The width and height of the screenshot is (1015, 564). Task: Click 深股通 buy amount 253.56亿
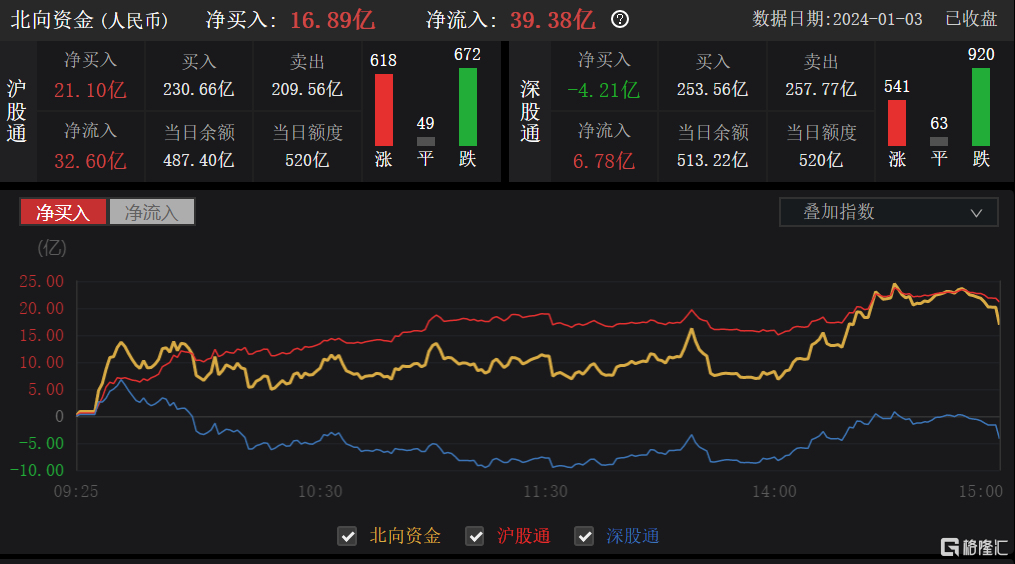coord(712,89)
